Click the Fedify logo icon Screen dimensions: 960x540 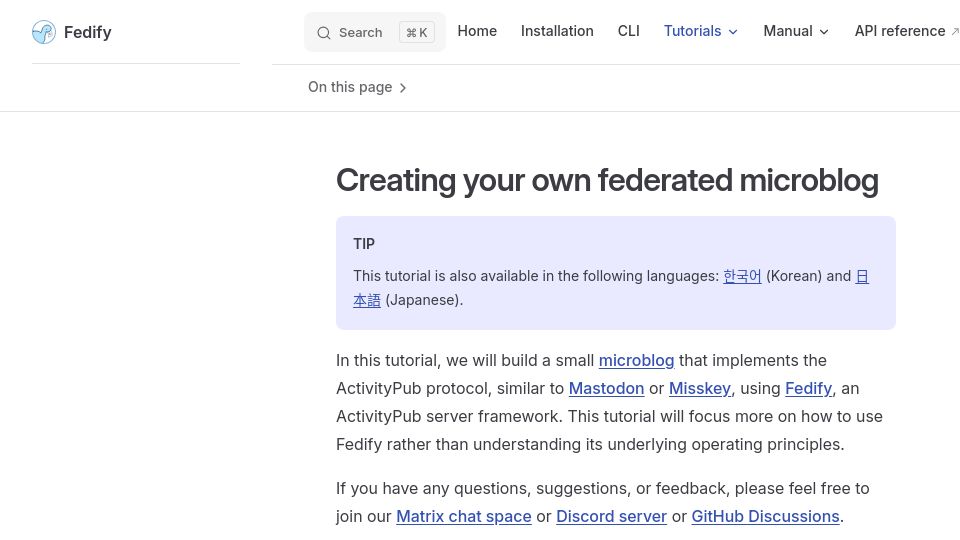43,32
